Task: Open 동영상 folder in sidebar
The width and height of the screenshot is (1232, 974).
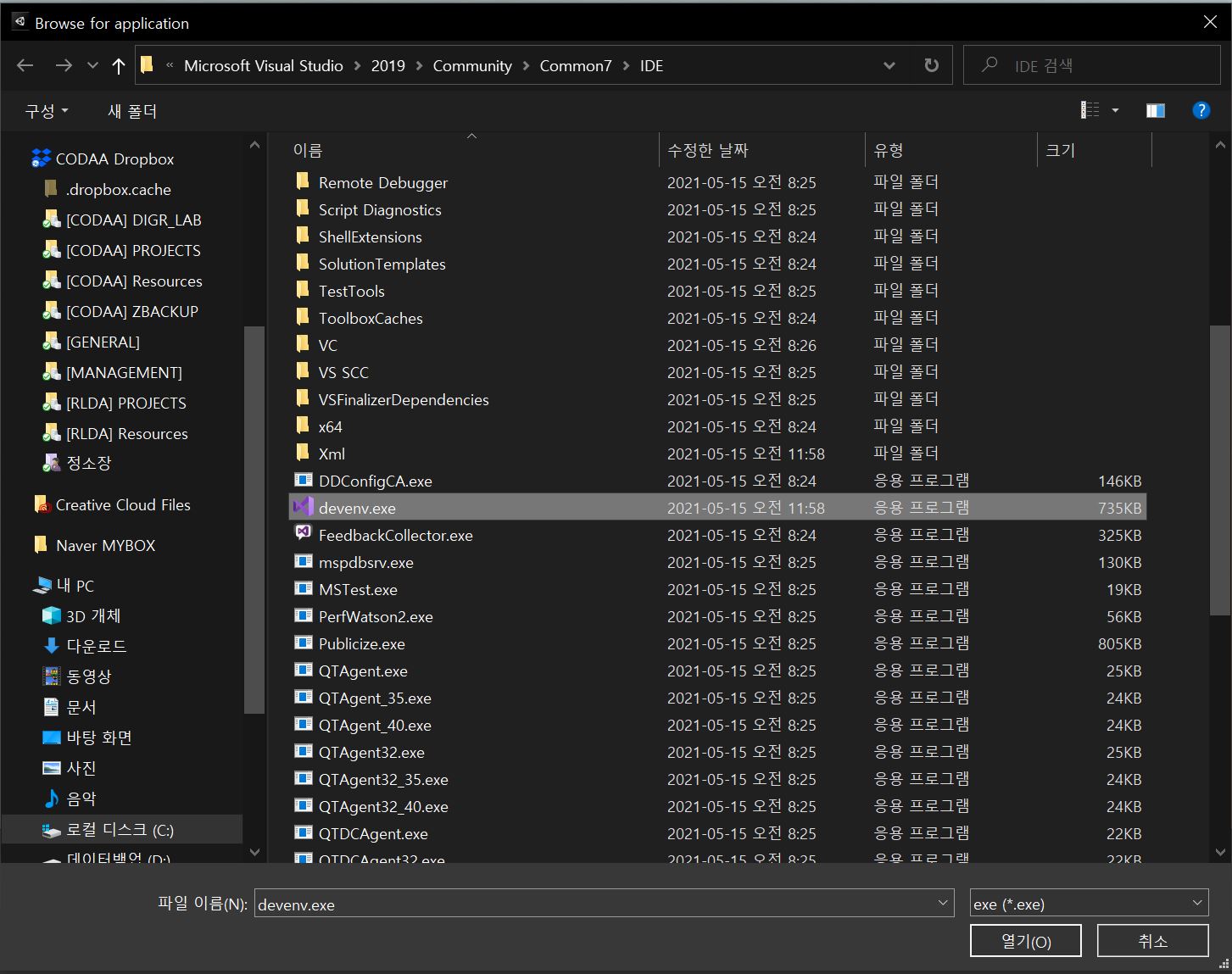Action: 88,676
